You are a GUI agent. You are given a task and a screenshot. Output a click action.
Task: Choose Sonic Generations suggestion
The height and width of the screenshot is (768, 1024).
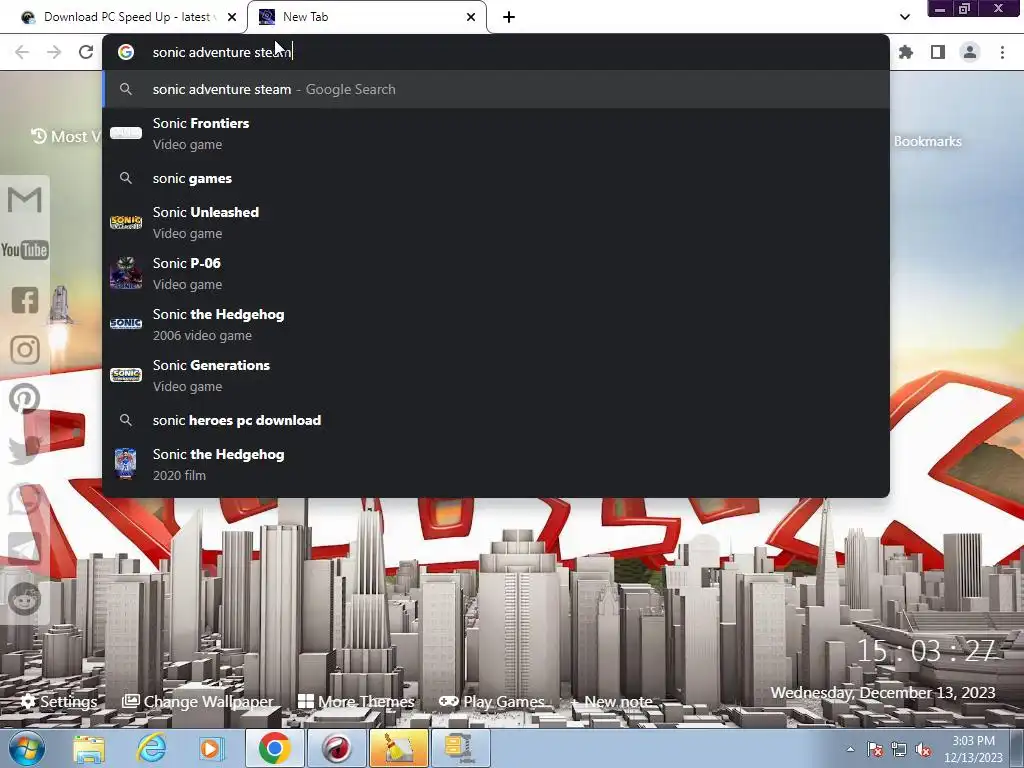[x=496, y=375]
